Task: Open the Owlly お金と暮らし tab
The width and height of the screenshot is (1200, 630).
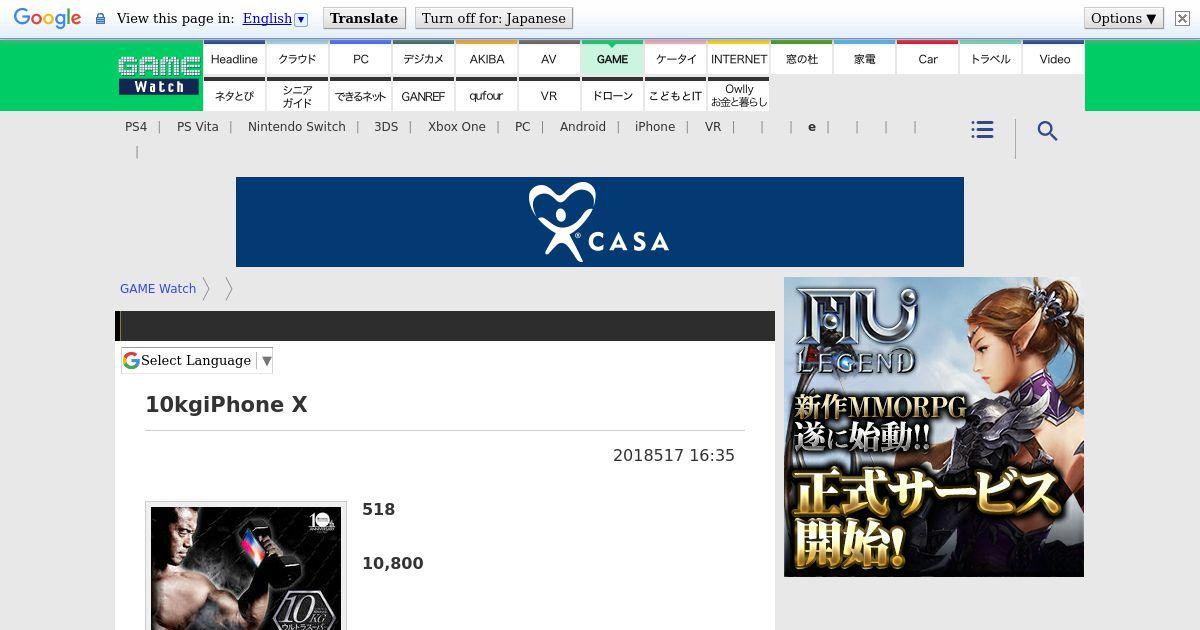Action: click(738, 95)
